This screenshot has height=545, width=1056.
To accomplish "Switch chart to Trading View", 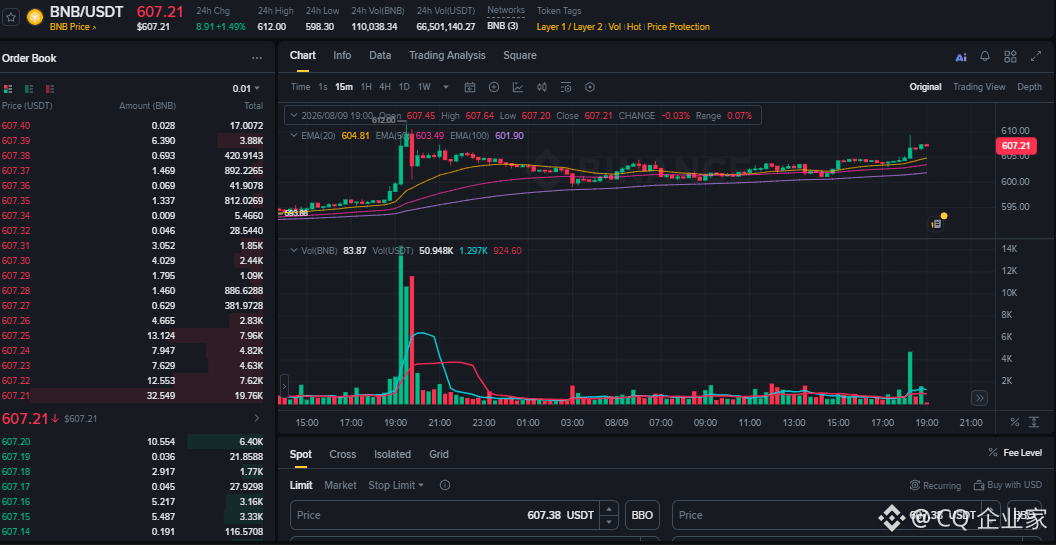I will [x=979, y=87].
